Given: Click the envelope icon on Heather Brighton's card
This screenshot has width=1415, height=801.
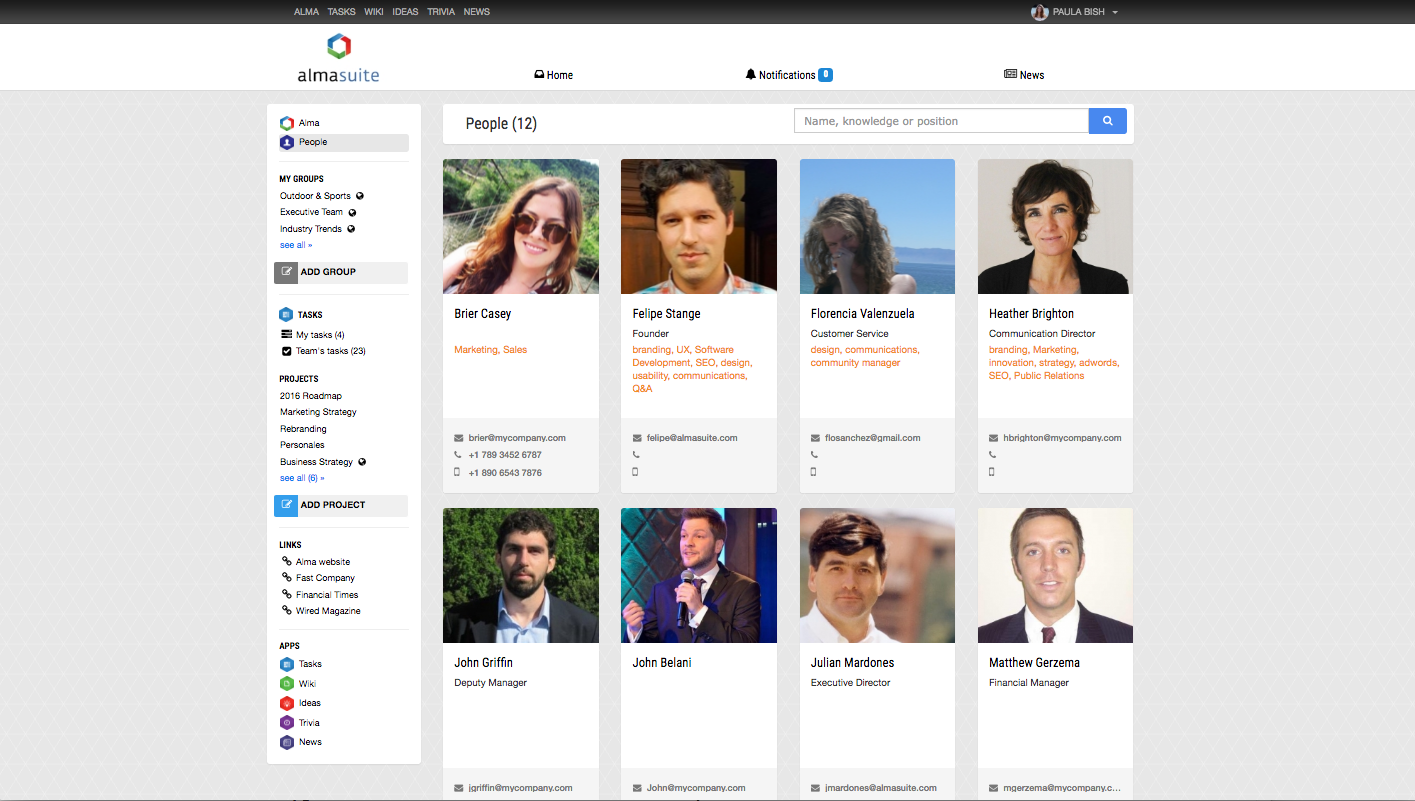Looking at the screenshot, I should [993, 438].
